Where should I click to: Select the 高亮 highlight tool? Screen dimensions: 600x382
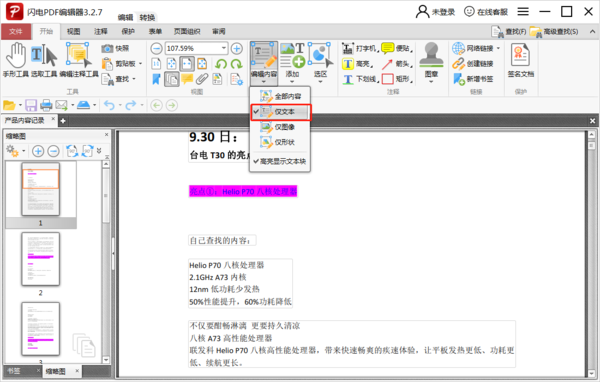(x=358, y=64)
